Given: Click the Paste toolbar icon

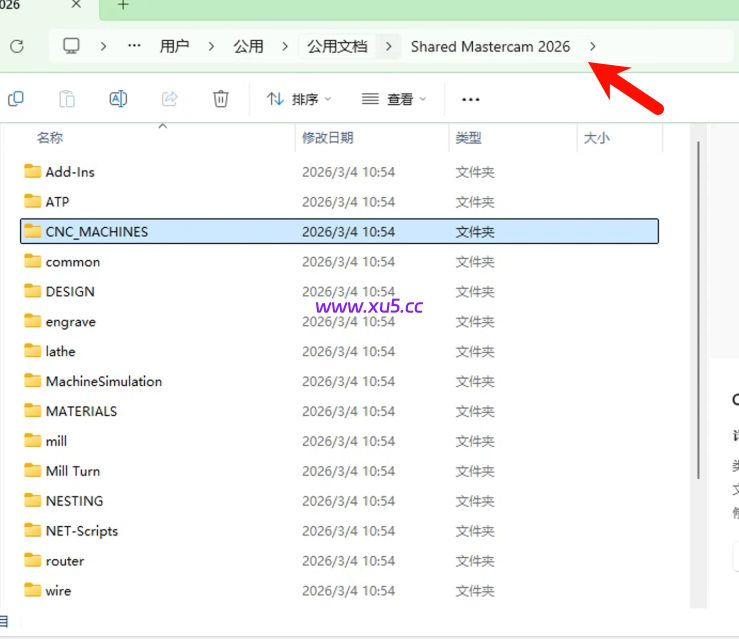Looking at the screenshot, I should click(x=67, y=99).
